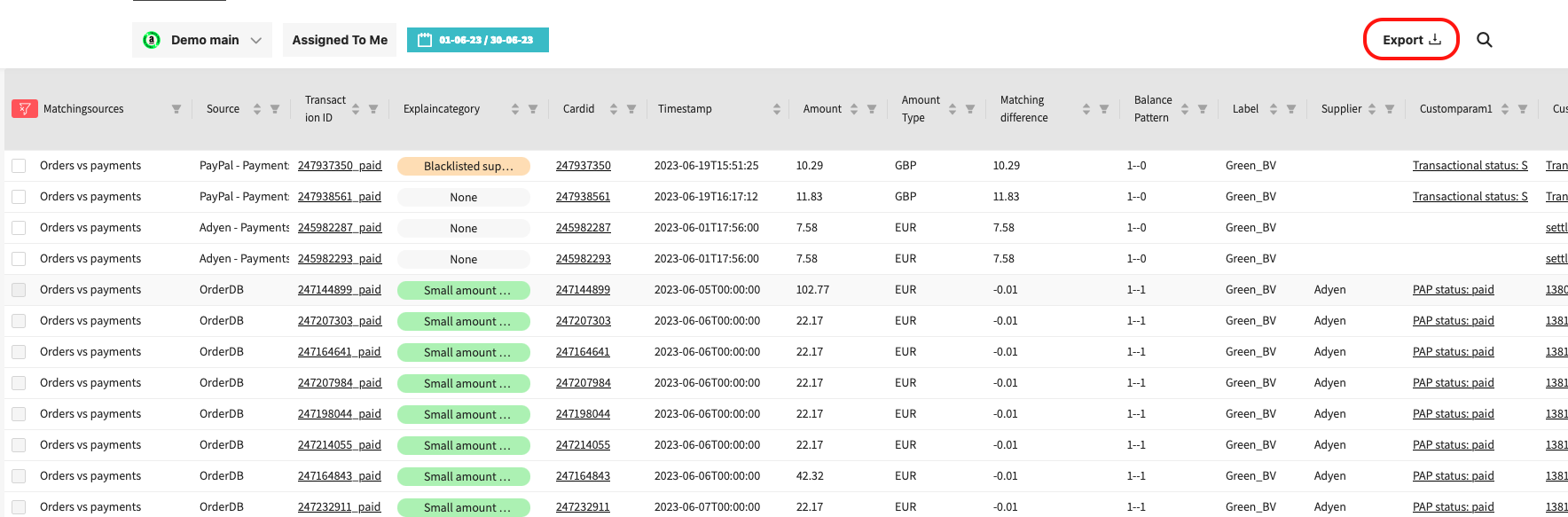
Task: Click amount 42.32
Action: (810, 476)
